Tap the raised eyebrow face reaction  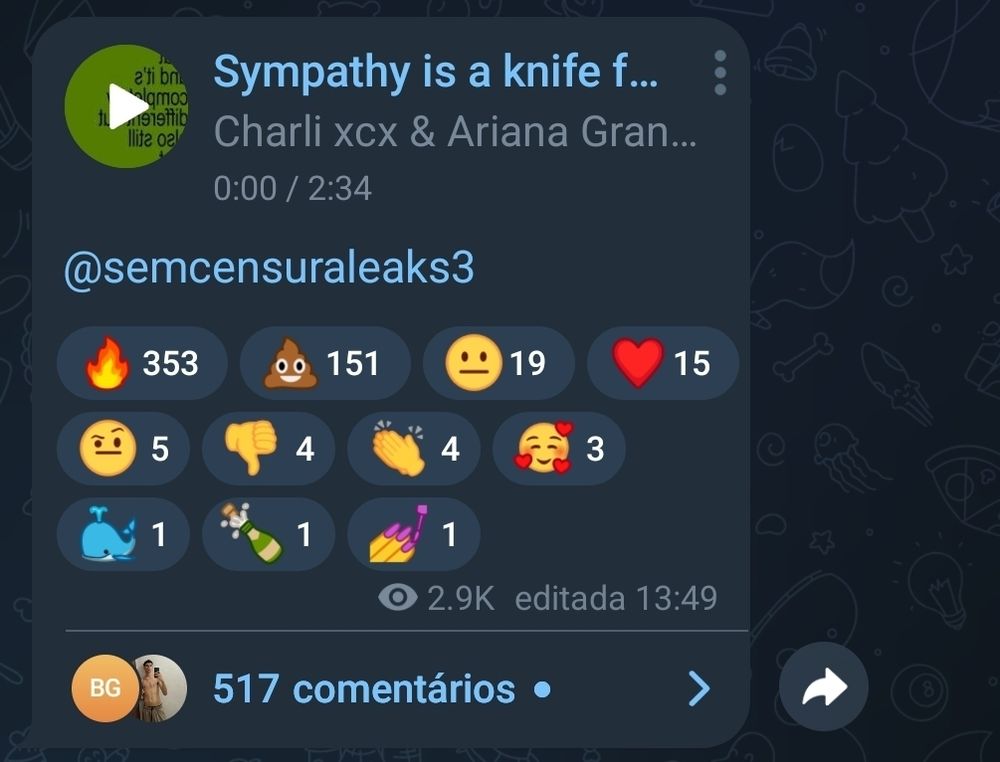[x=123, y=448]
